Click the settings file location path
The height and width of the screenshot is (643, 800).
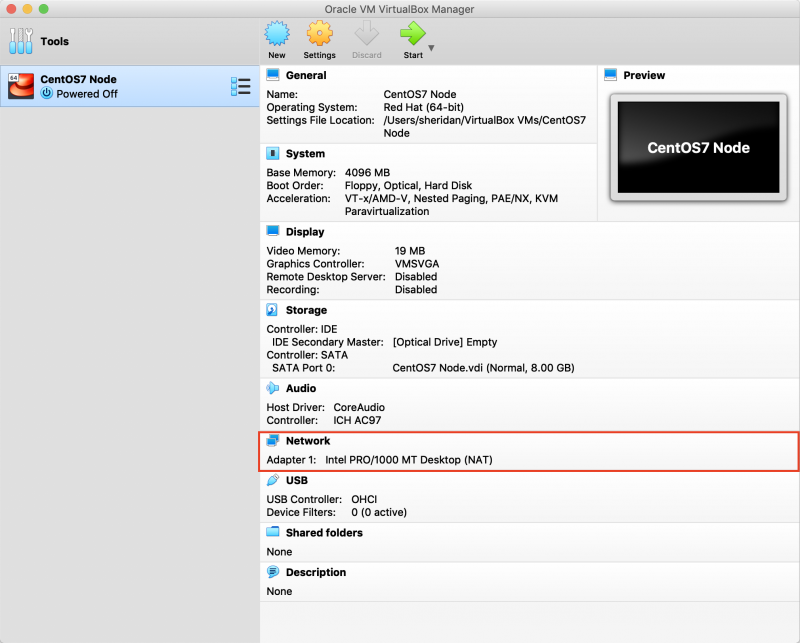click(485, 127)
